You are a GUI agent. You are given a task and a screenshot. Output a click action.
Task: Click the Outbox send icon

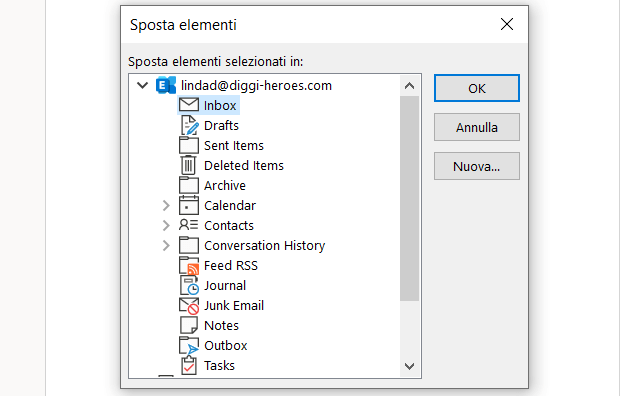[x=189, y=345]
